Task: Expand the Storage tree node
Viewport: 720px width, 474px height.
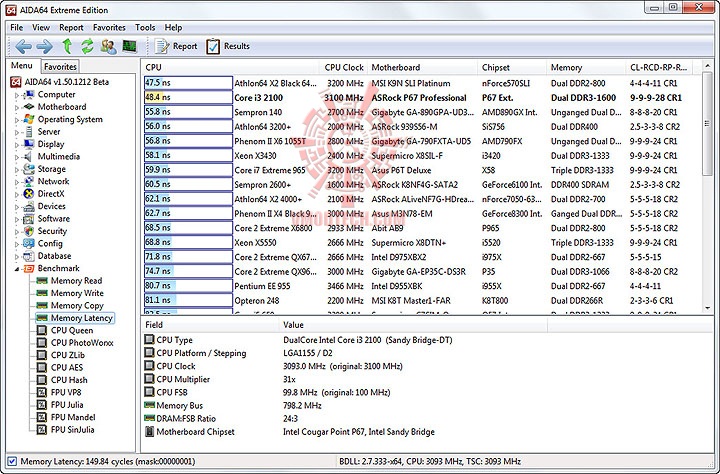Action: click(17, 169)
